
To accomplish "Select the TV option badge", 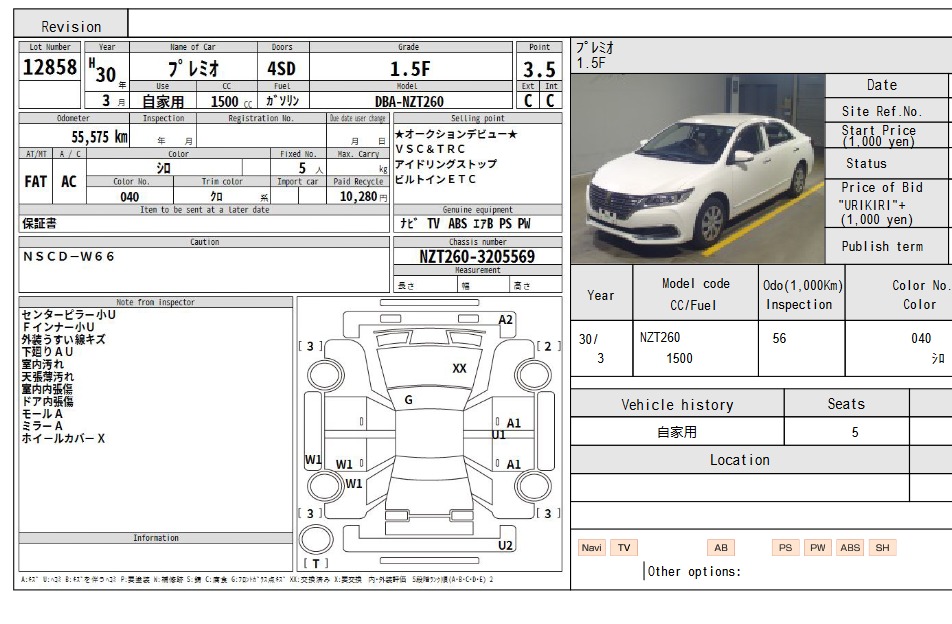I will pos(624,548).
